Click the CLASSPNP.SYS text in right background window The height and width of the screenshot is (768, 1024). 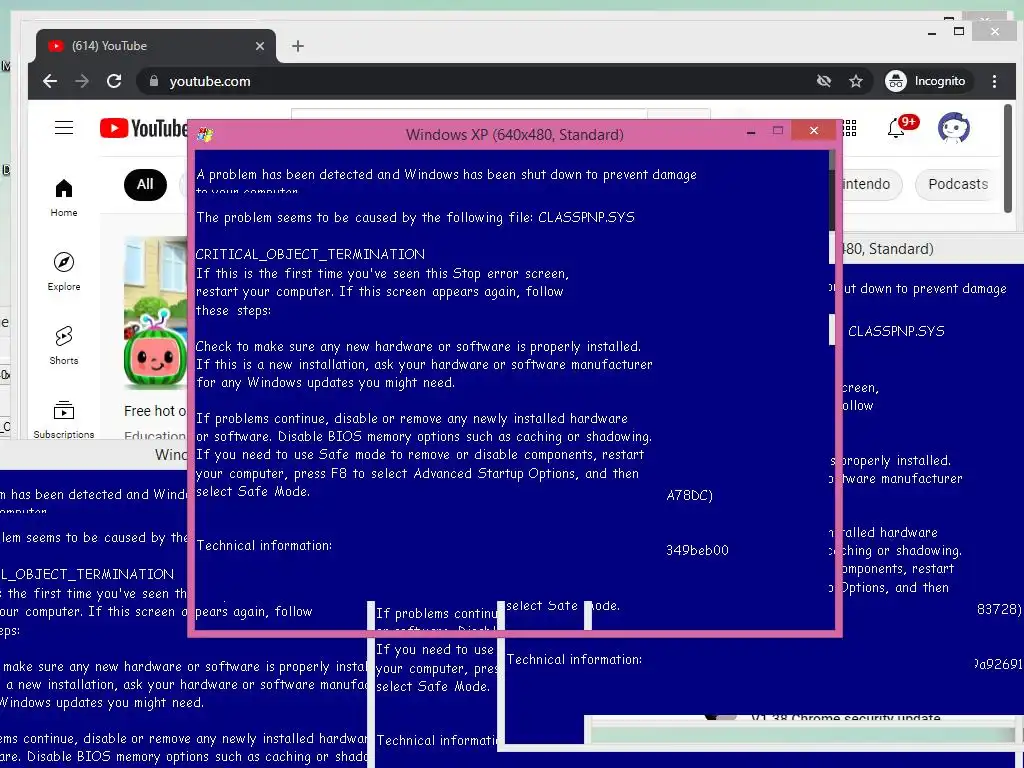pyautogui.click(x=896, y=331)
